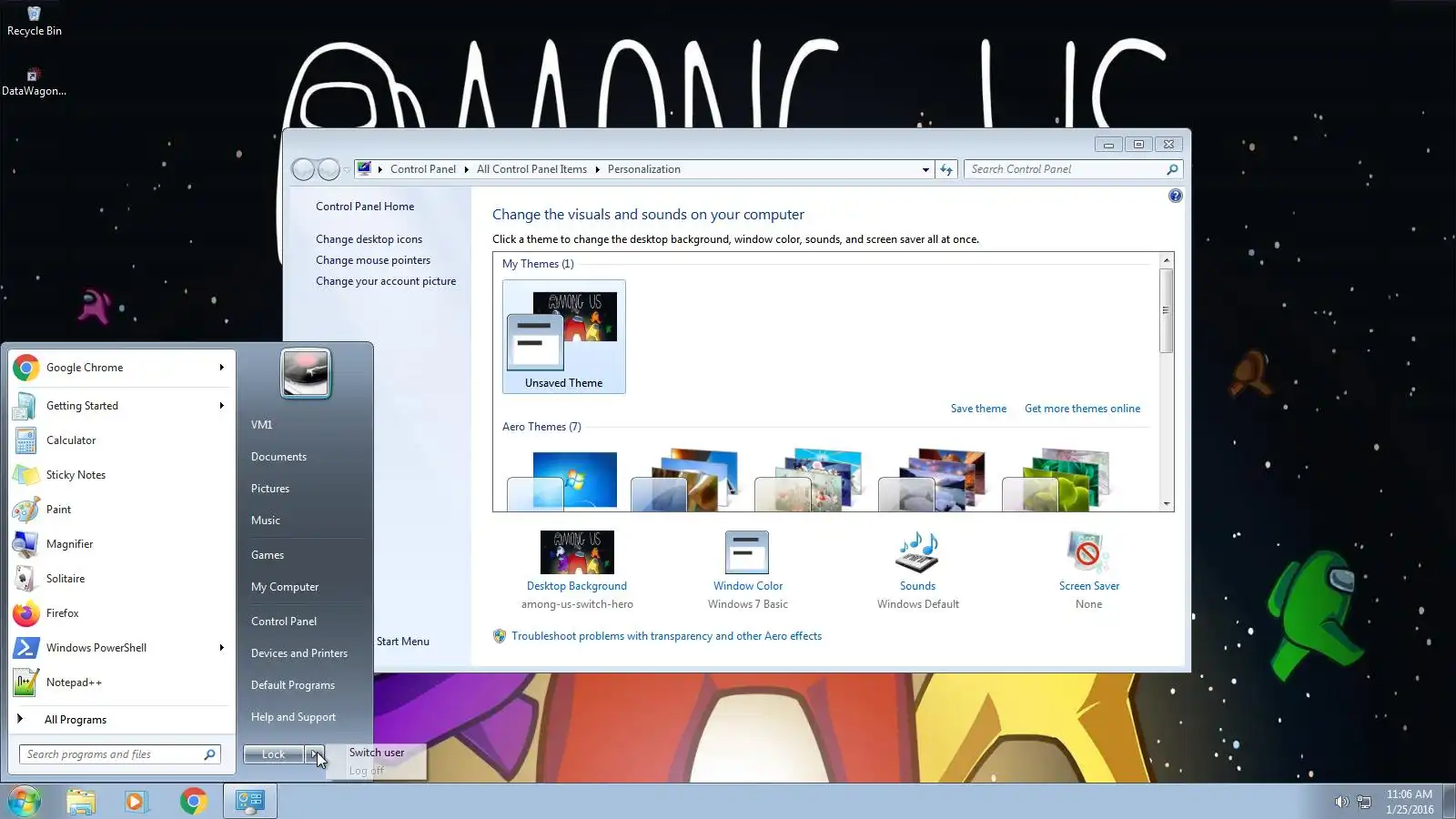Focus the Search Control Panel field

pyautogui.click(x=1074, y=169)
